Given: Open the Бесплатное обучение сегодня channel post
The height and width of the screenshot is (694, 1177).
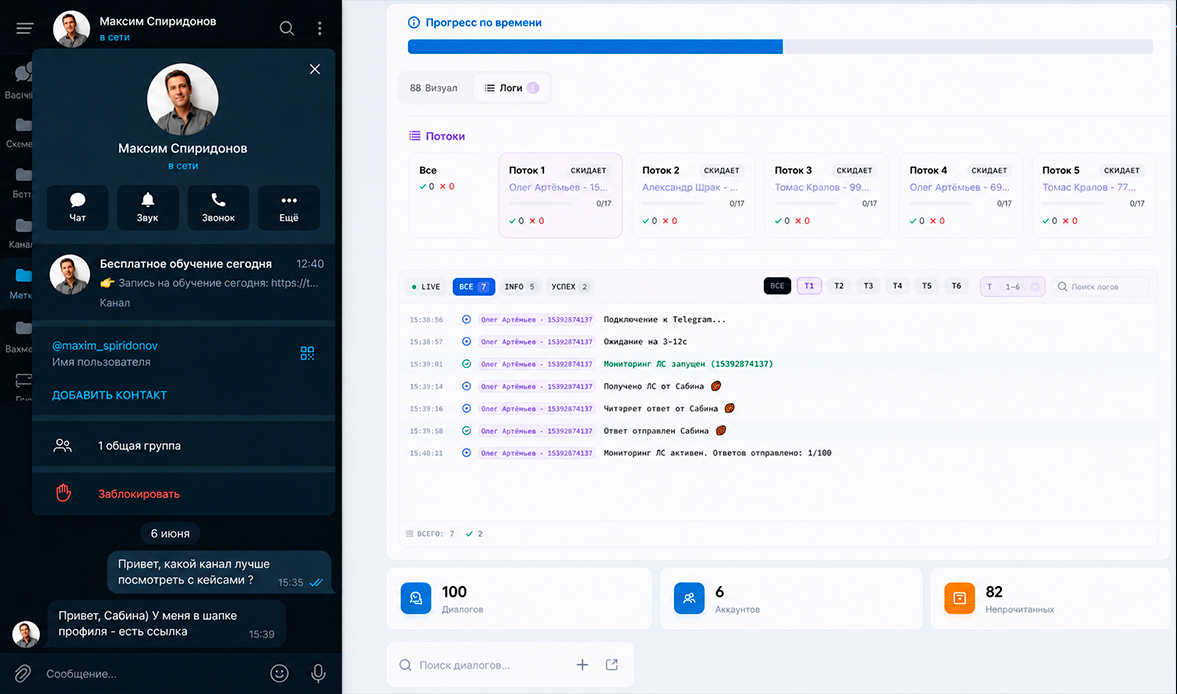Looking at the screenshot, I should (183, 283).
